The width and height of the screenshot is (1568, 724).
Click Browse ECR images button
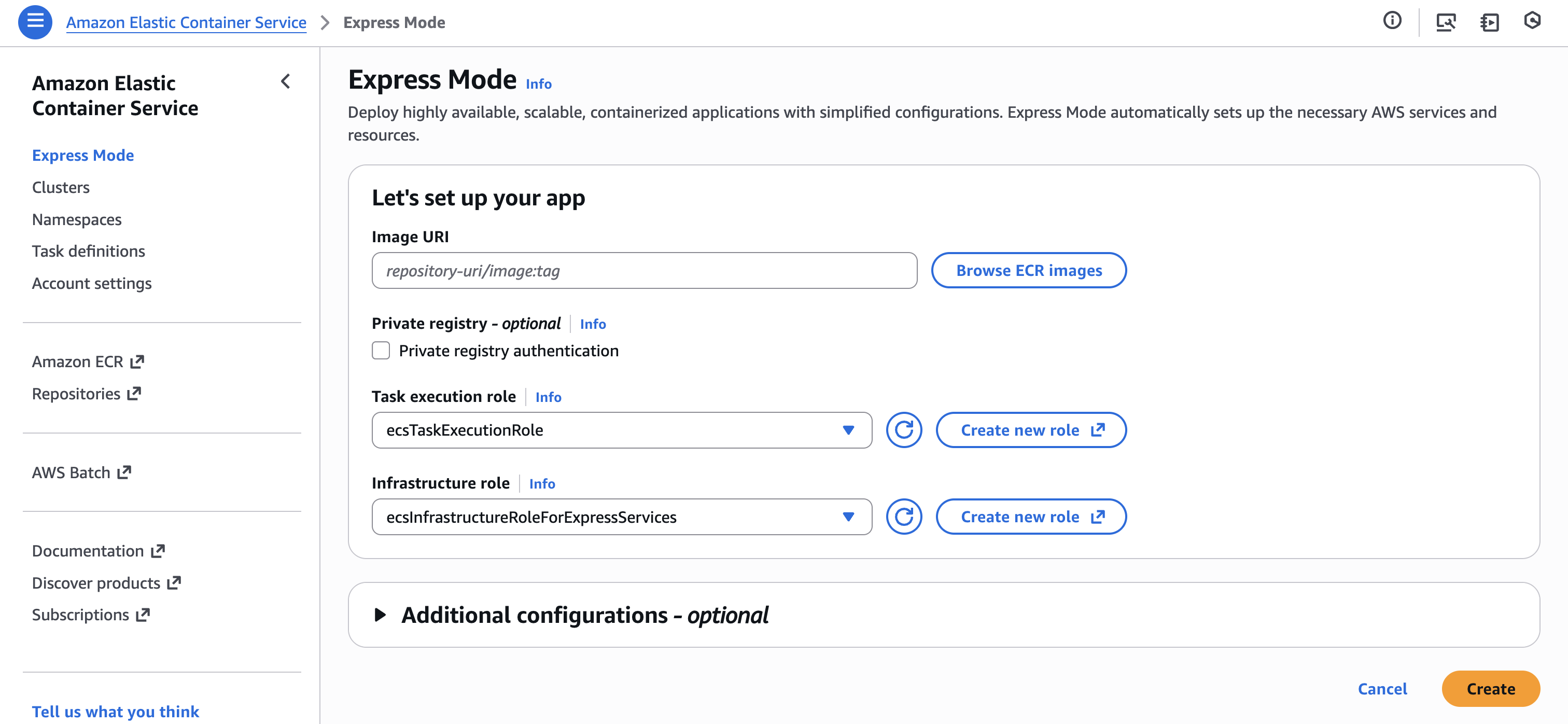pos(1028,270)
